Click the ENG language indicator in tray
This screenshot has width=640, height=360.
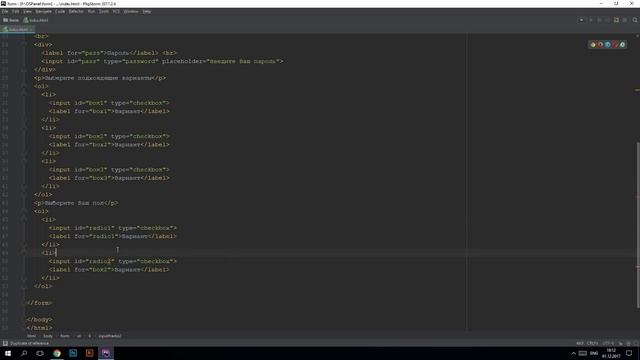click(x=594, y=353)
